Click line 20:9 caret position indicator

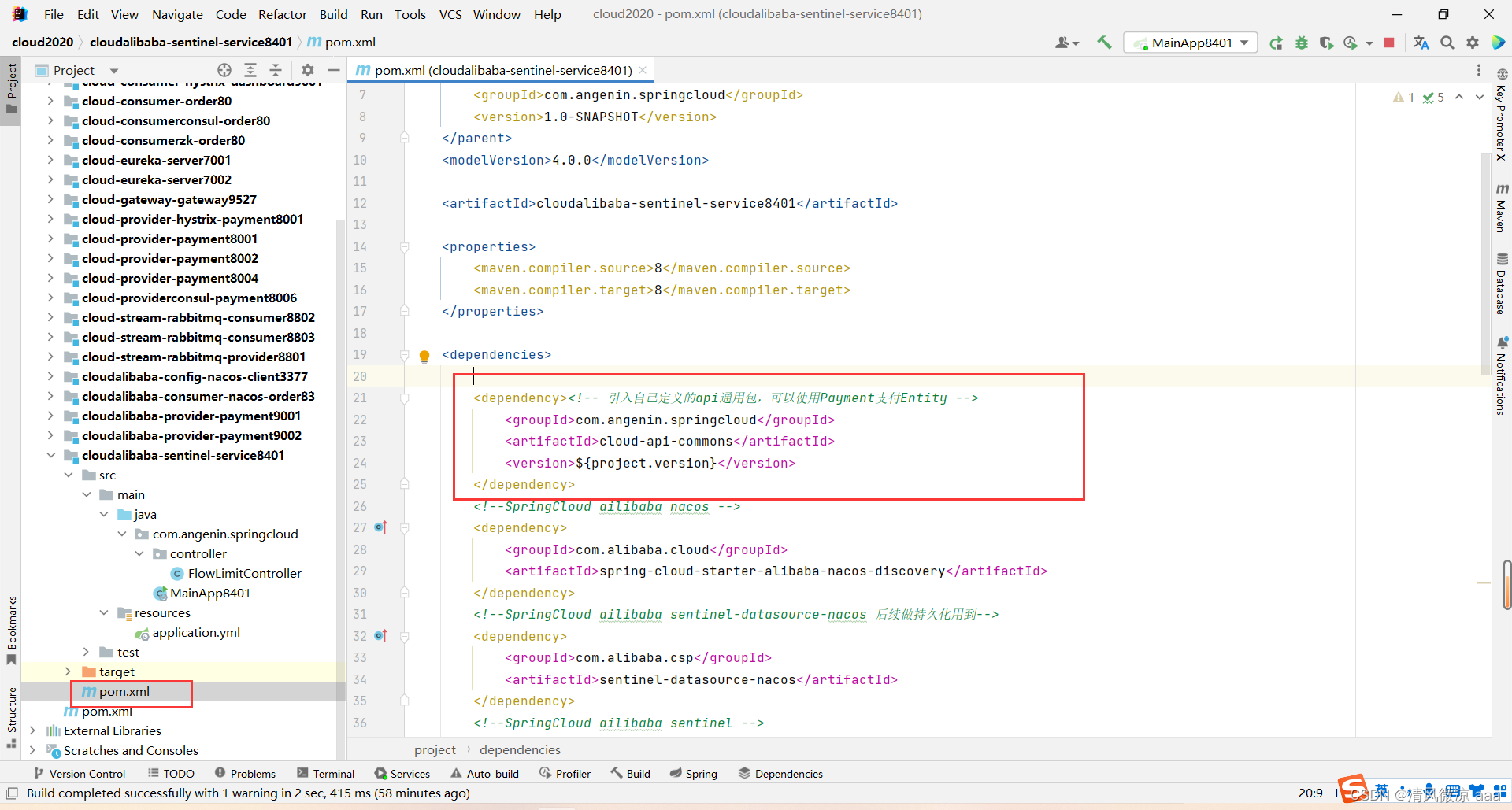1310,793
